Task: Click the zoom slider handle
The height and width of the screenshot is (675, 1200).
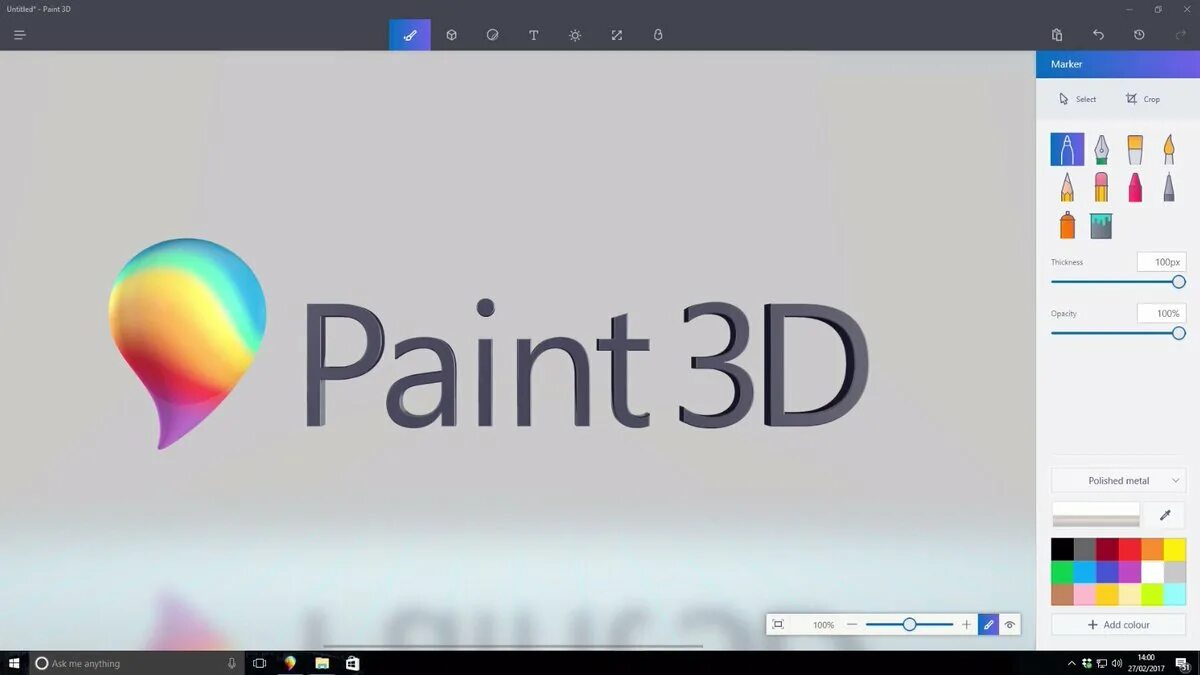Action: [x=909, y=625]
